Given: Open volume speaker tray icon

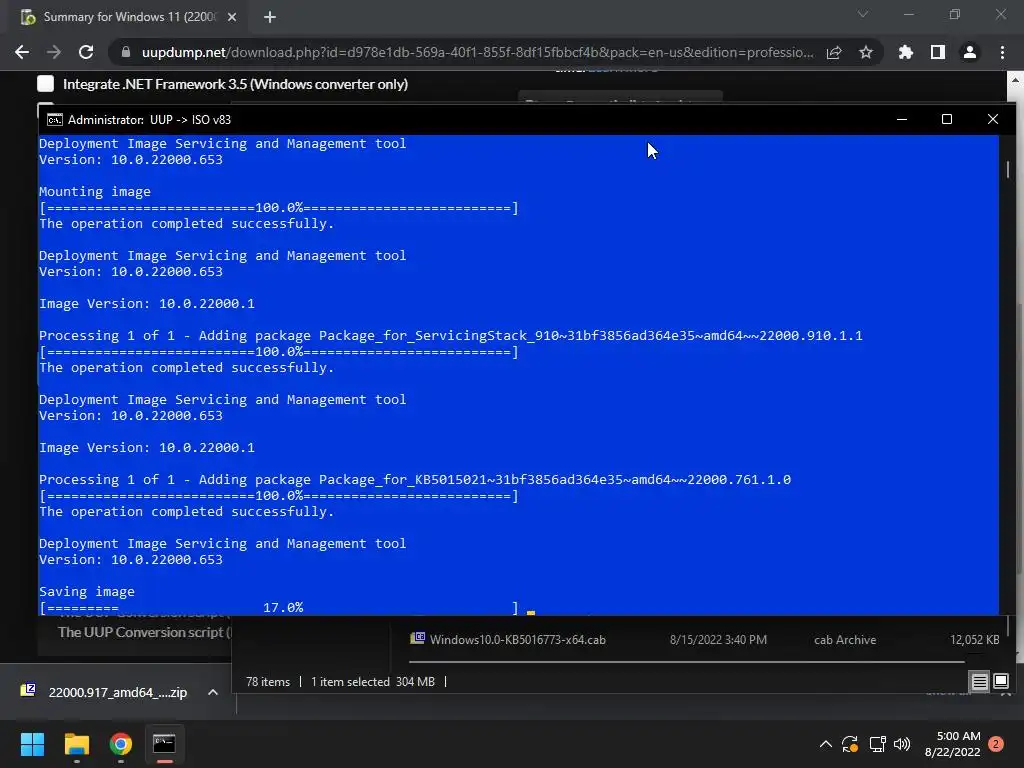Looking at the screenshot, I should (x=902, y=744).
